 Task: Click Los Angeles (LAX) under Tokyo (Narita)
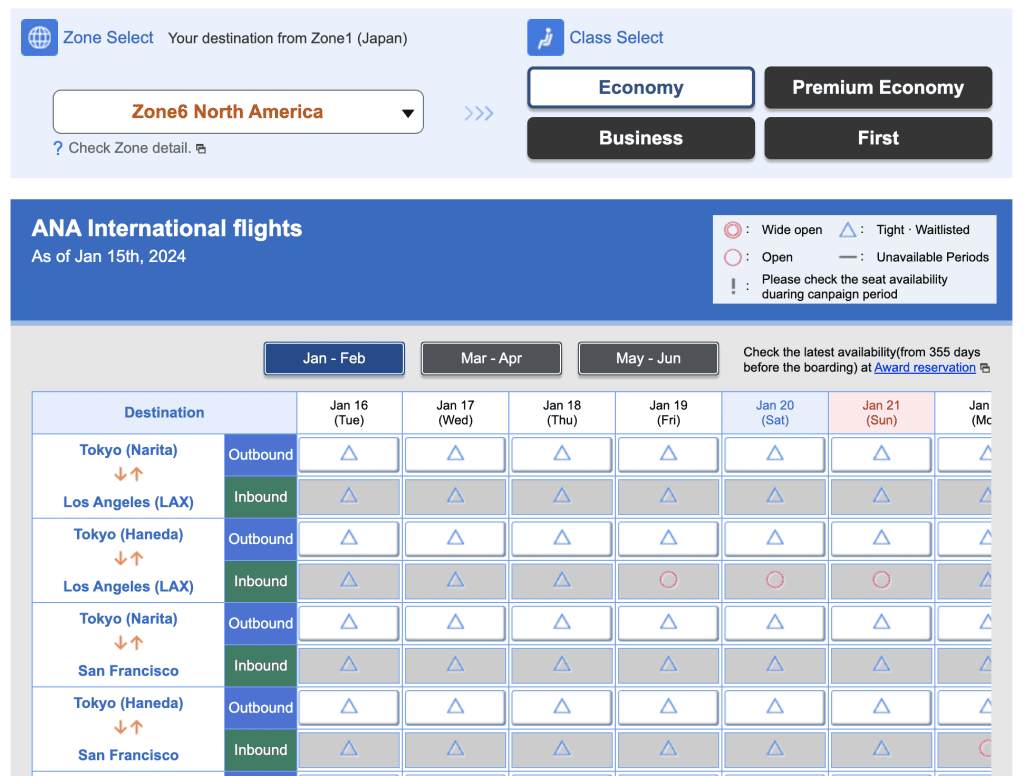point(129,502)
